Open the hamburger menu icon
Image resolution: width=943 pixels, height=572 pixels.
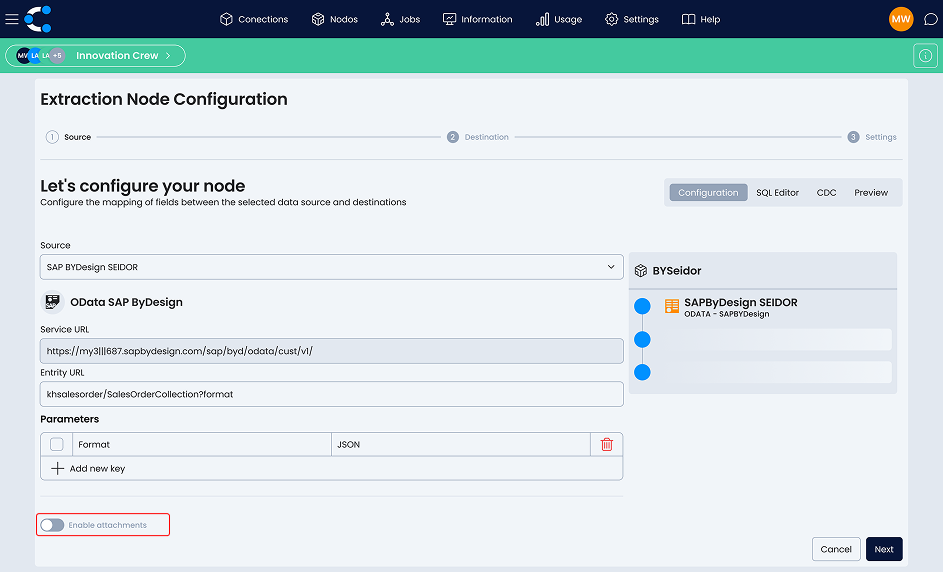[x=12, y=19]
